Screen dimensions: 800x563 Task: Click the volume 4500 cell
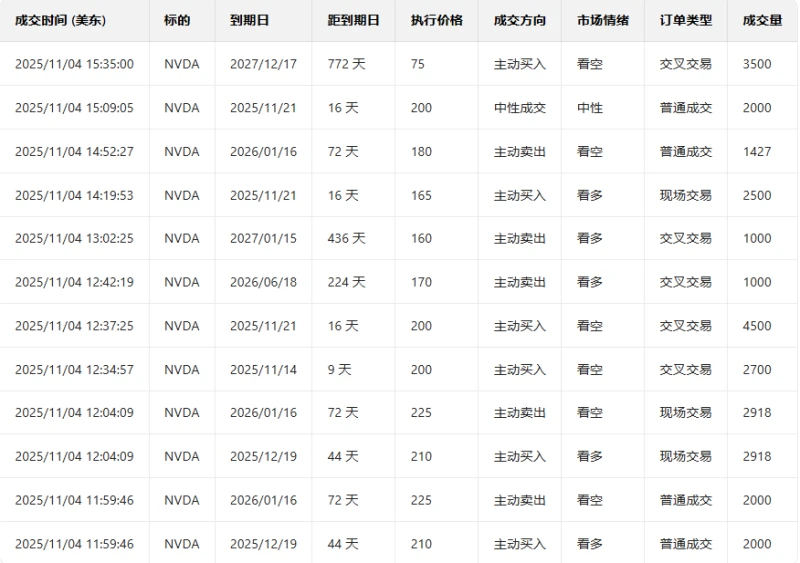coord(757,326)
